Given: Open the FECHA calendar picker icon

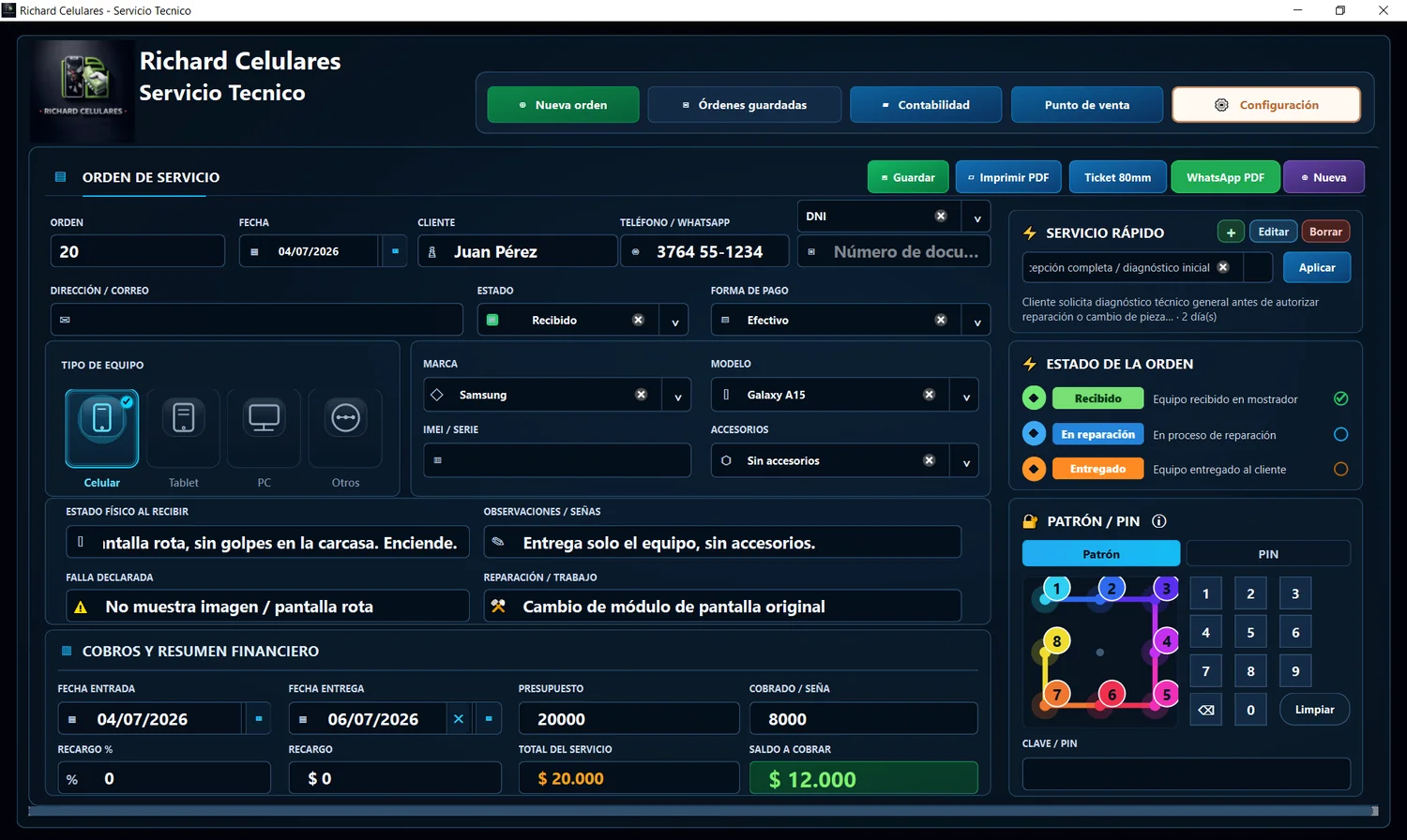Looking at the screenshot, I should point(395,251).
